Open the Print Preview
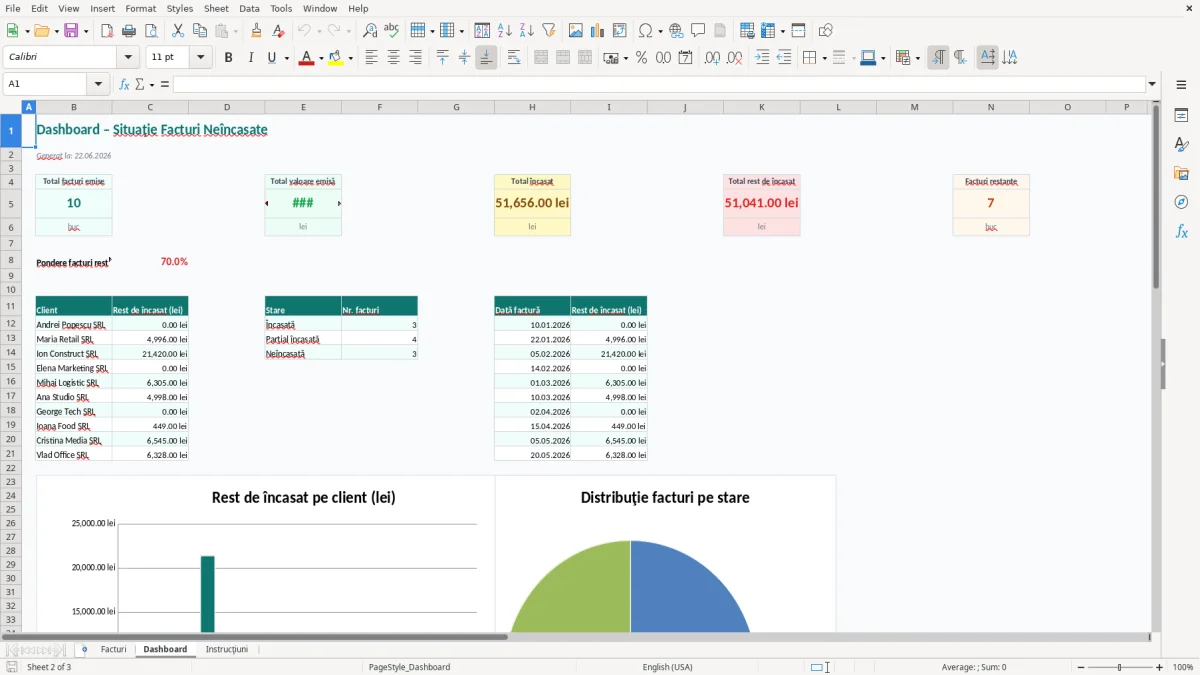 click(x=150, y=31)
